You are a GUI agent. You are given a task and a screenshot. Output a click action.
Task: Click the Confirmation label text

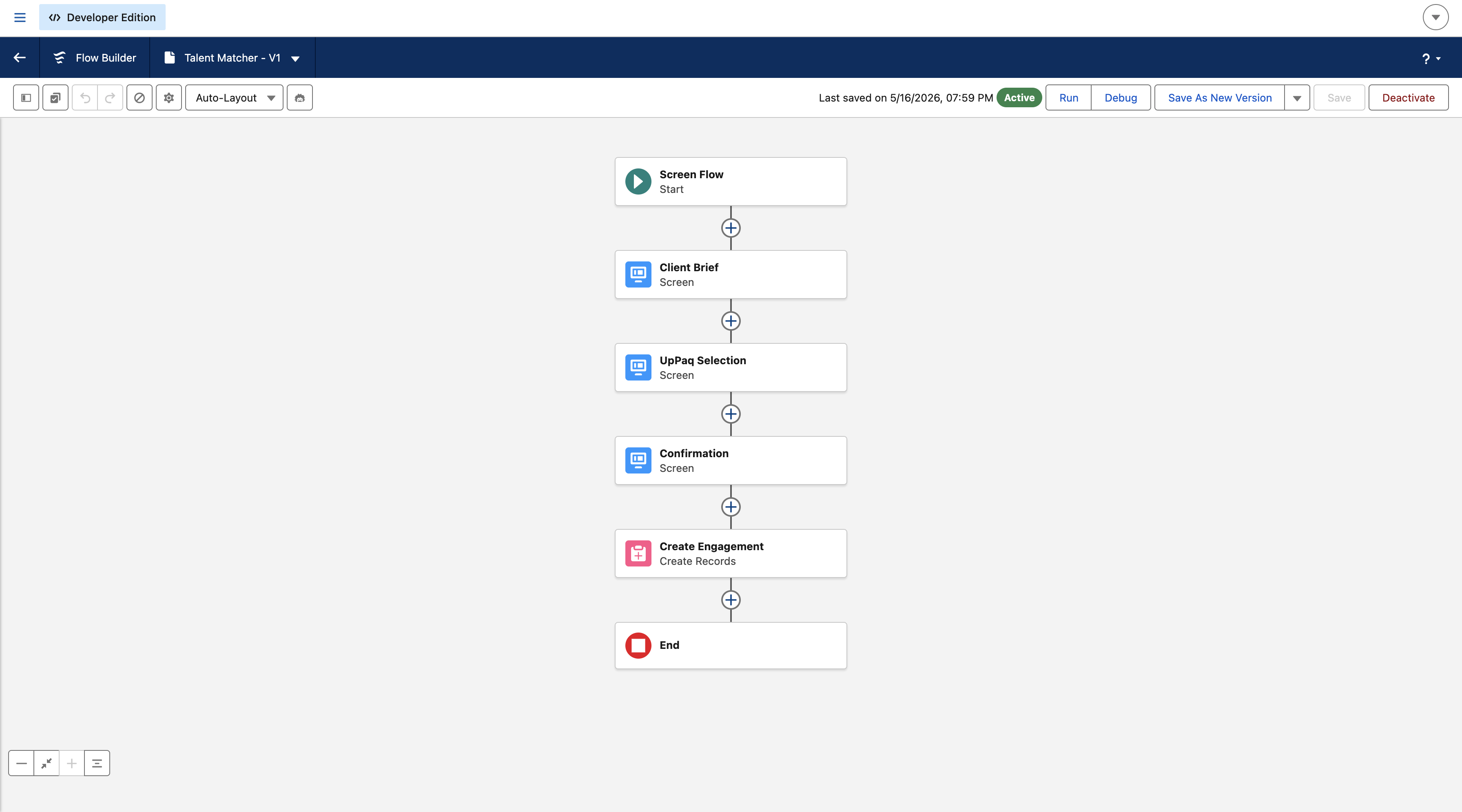point(693,454)
